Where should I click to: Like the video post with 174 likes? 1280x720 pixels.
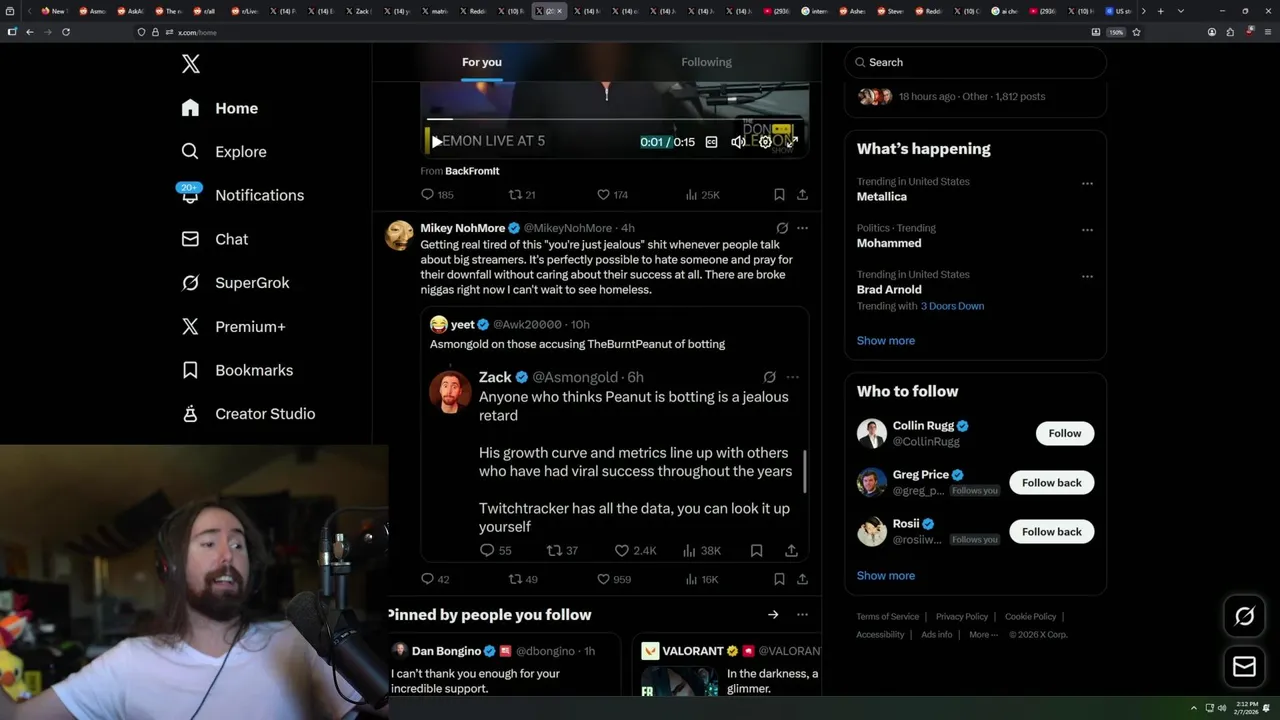click(612, 195)
